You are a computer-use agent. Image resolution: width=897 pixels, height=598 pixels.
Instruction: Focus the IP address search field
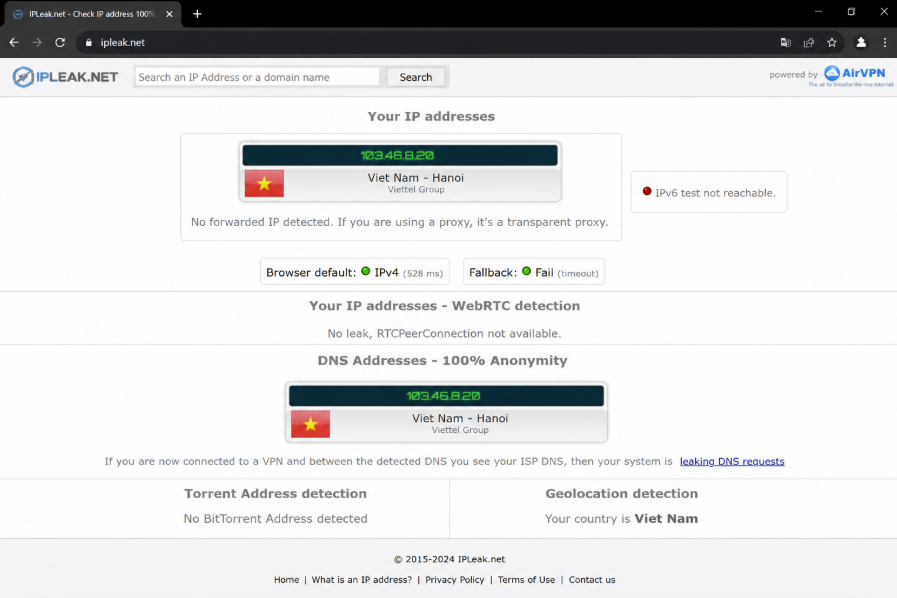tap(257, 77)
